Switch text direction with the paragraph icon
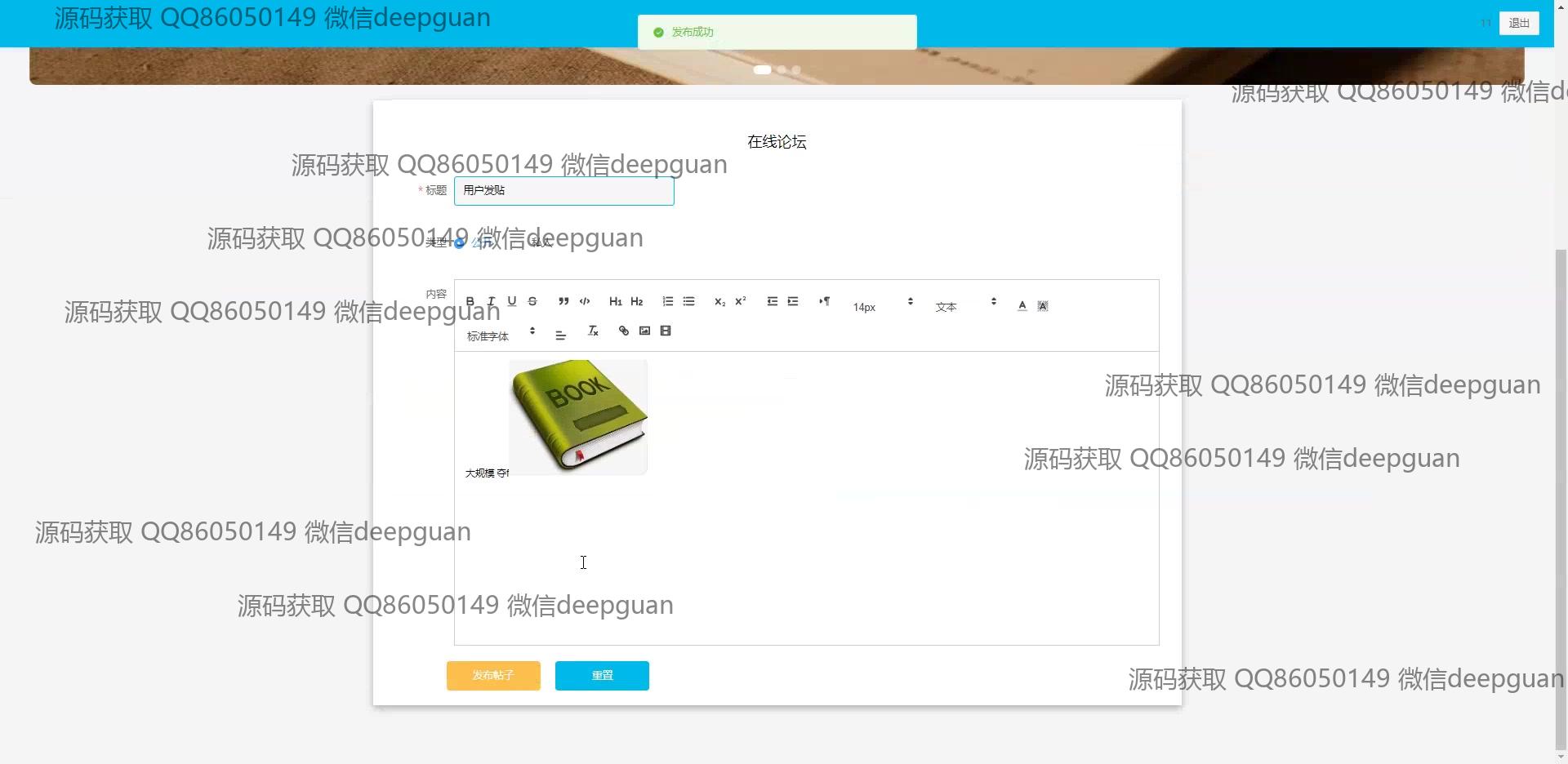1568x764 pixels. click(x=825, y=301)
